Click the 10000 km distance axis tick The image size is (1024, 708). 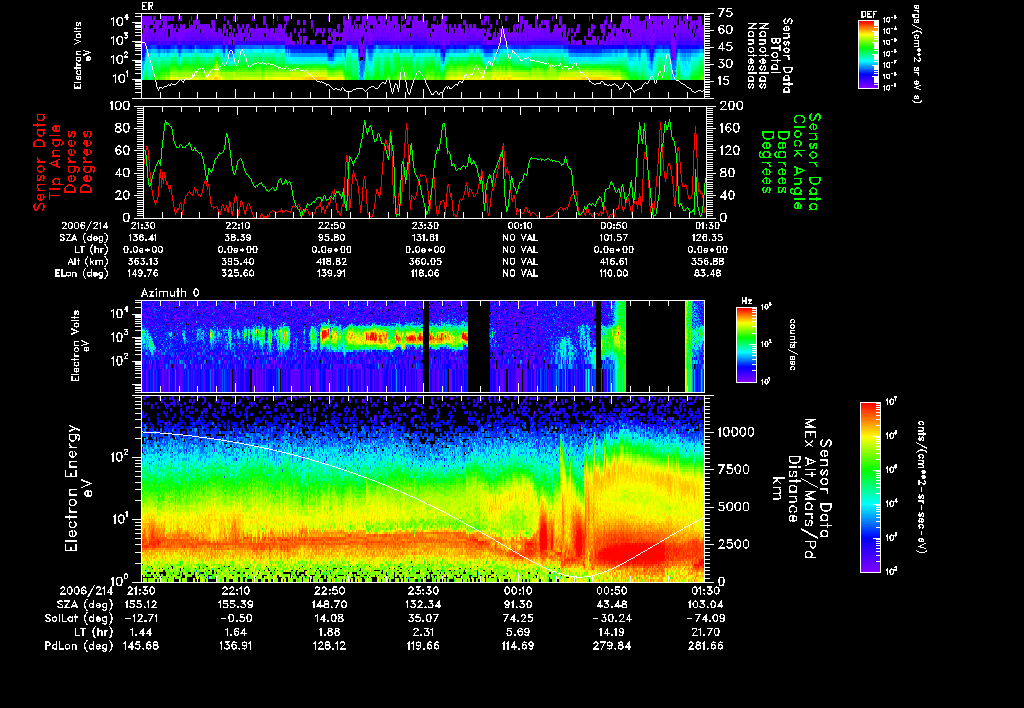(735, 432)
